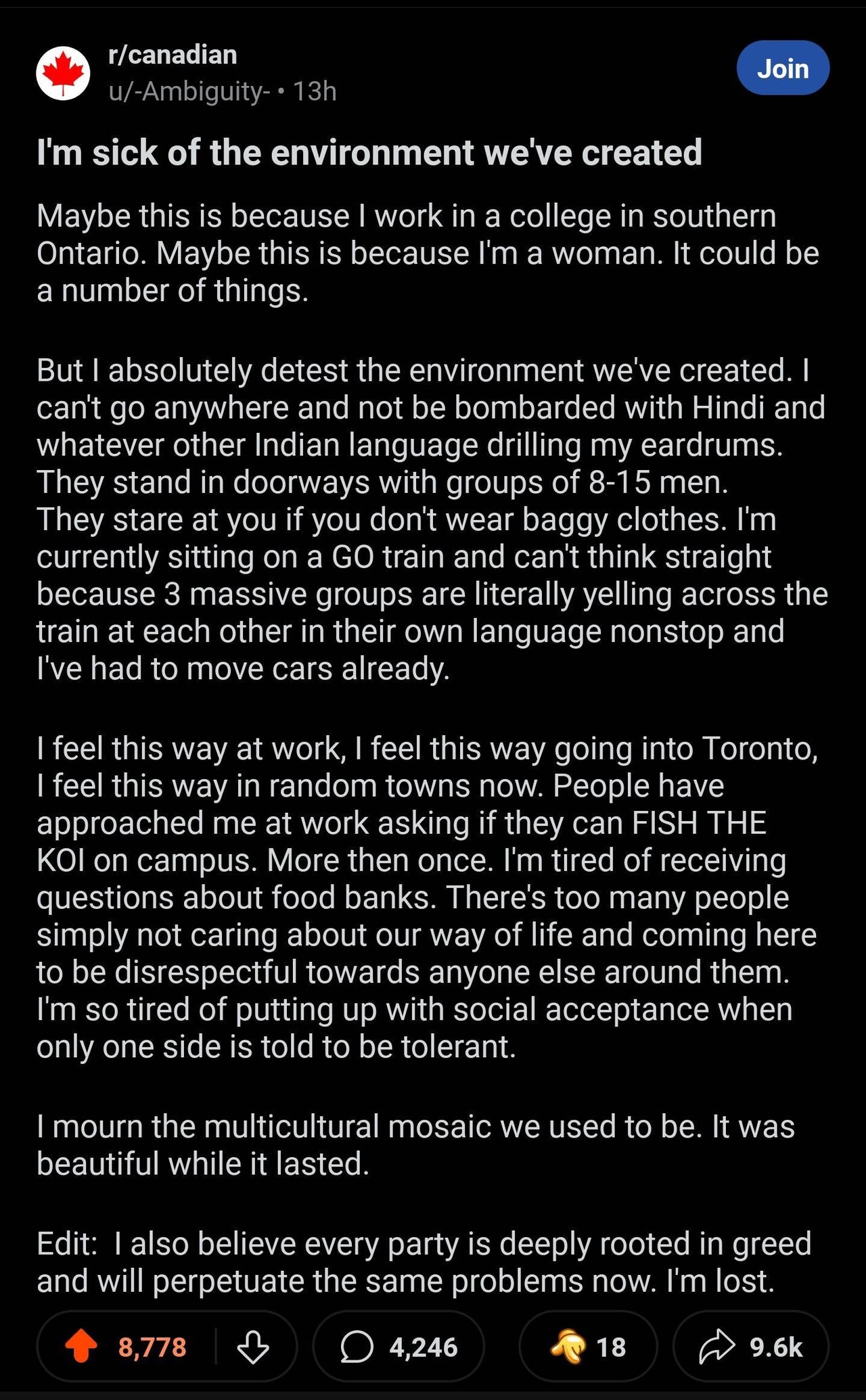Click the award icon beside 18
This screenshot has width=866, height=1400.
[x=567, y=1347]
